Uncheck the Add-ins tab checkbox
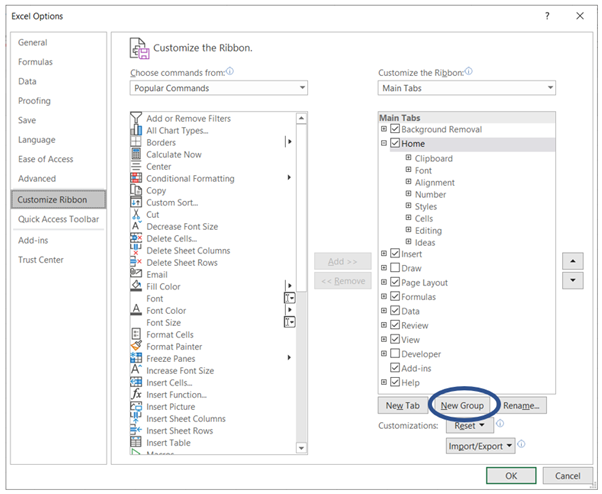 (395, 368)
